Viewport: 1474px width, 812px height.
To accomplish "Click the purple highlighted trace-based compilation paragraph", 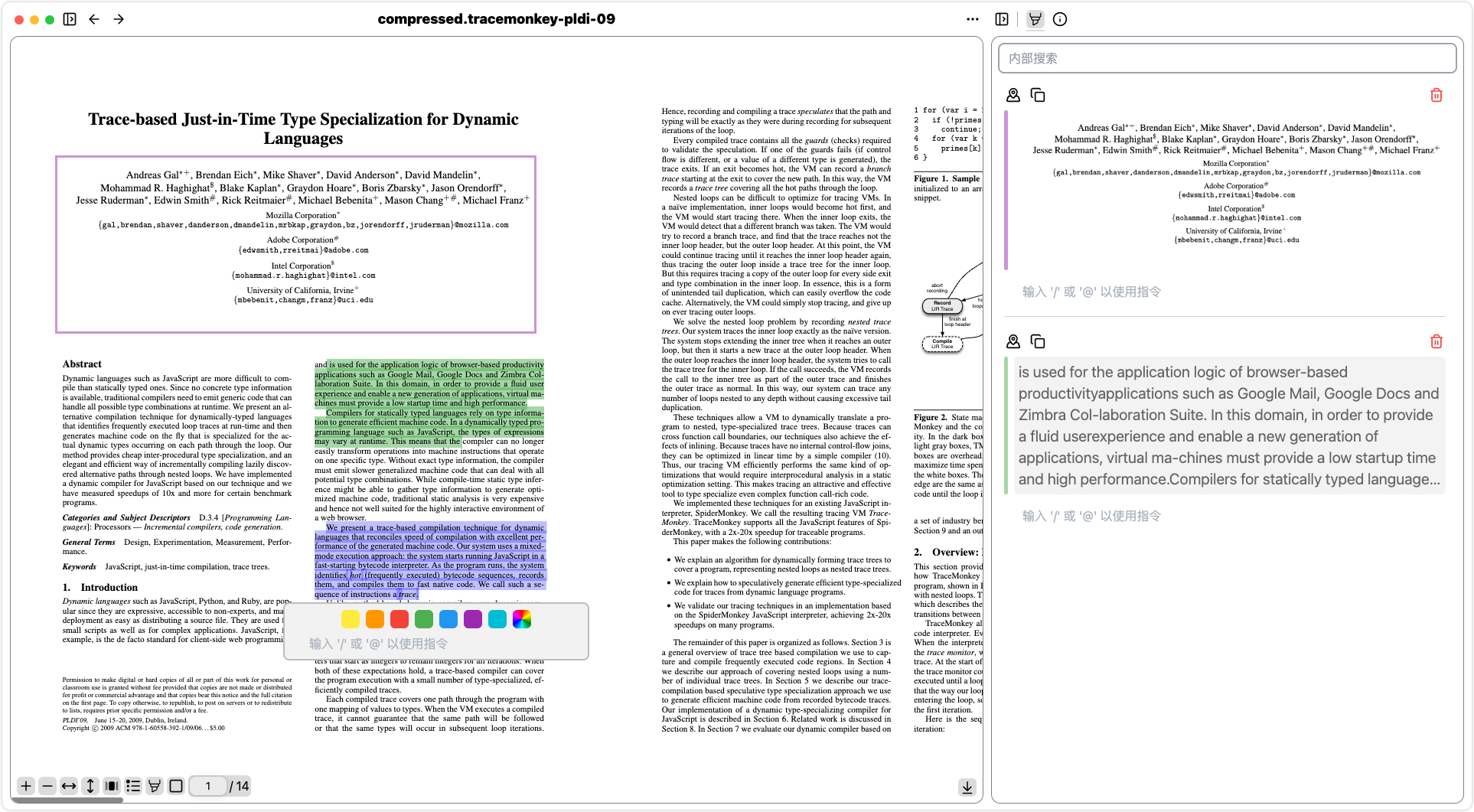I will tap(429, 561).
